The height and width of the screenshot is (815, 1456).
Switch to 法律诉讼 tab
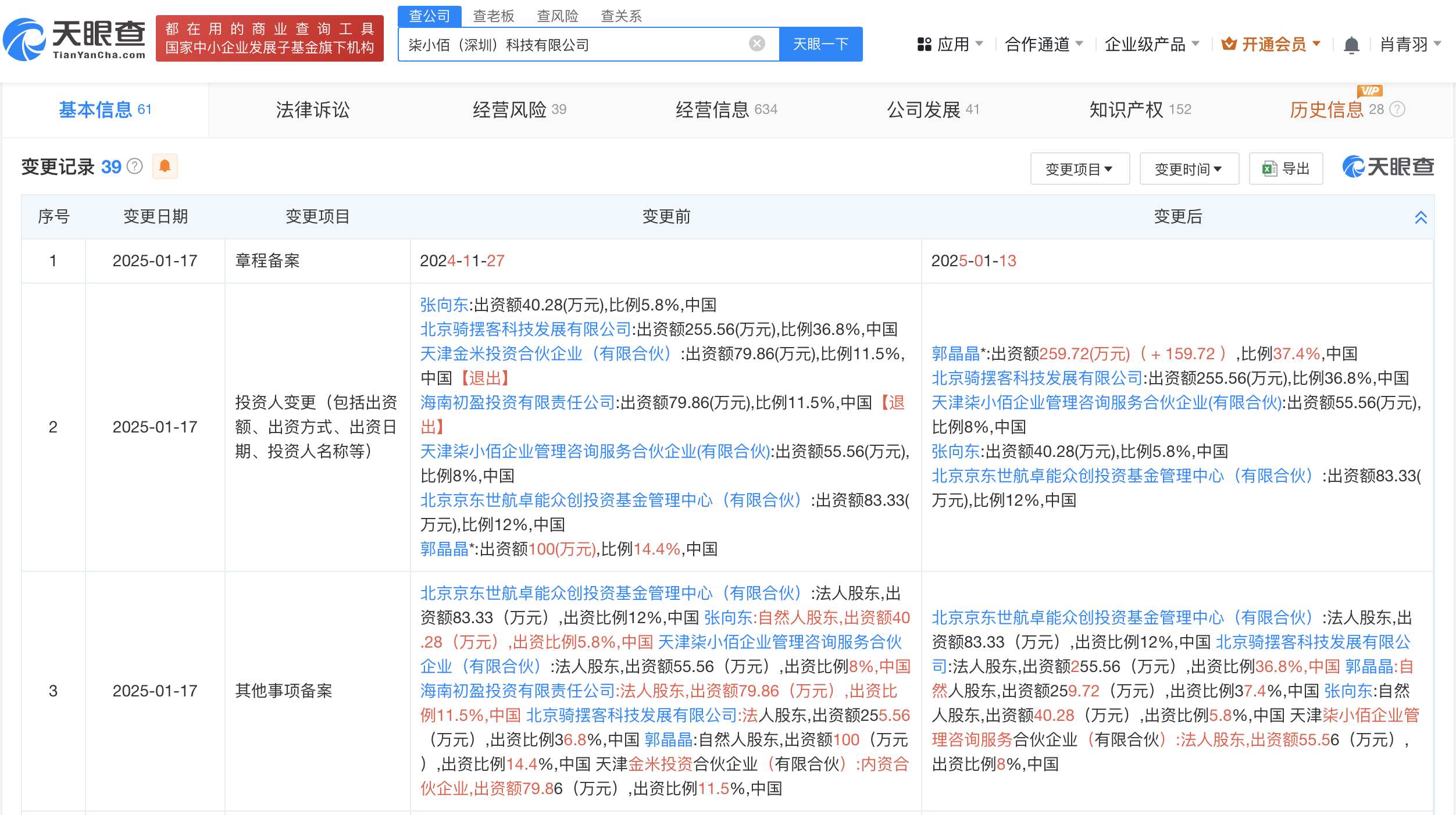pos(313,109)
